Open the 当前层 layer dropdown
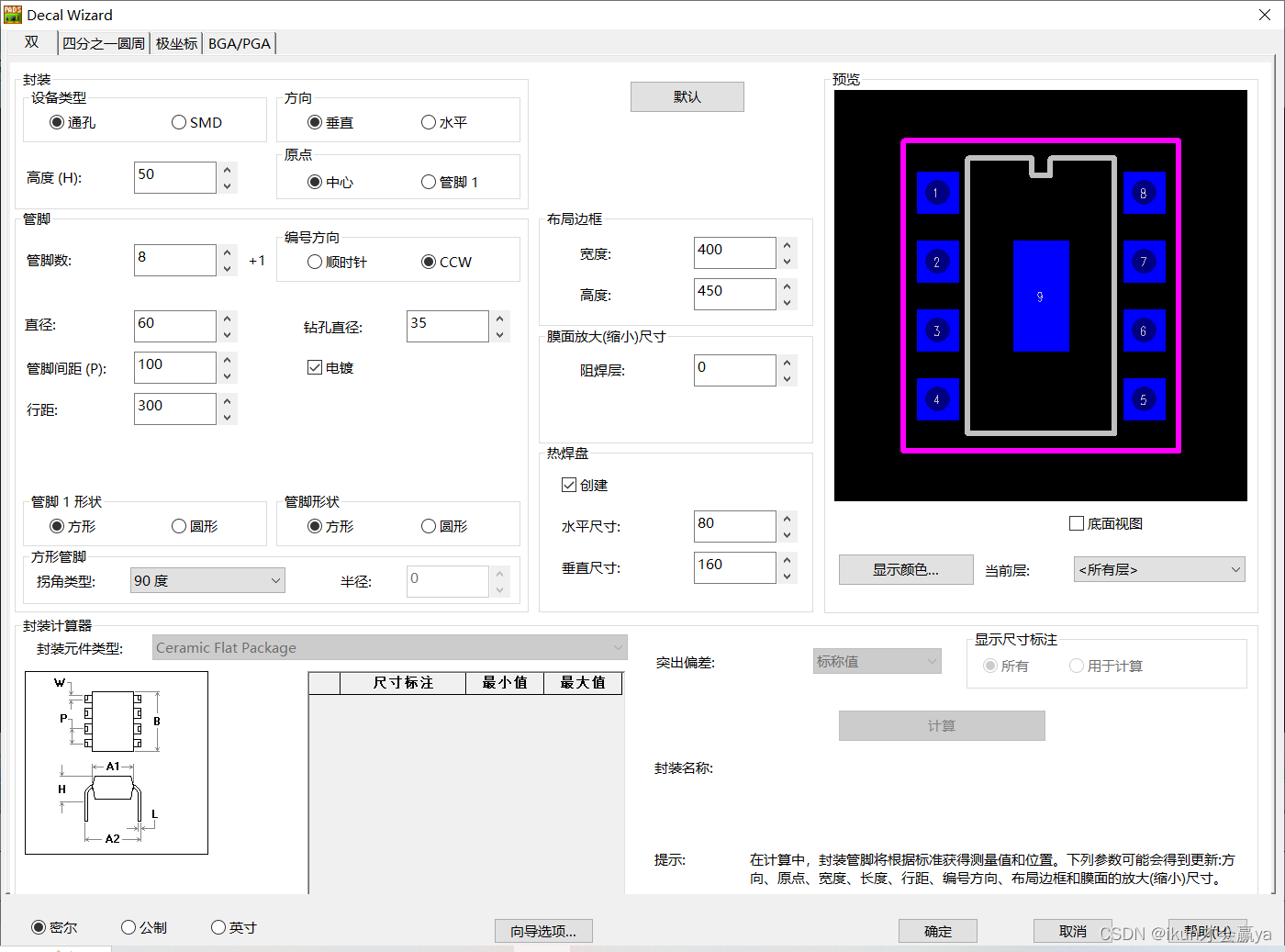This screenshot has width=1285, height=952. click(x=1158, y=569)
